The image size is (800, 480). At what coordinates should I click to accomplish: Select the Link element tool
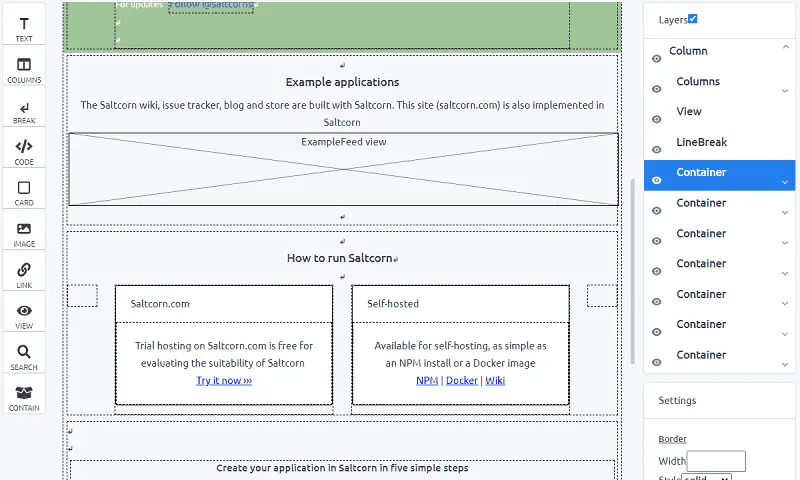point(24,274)
